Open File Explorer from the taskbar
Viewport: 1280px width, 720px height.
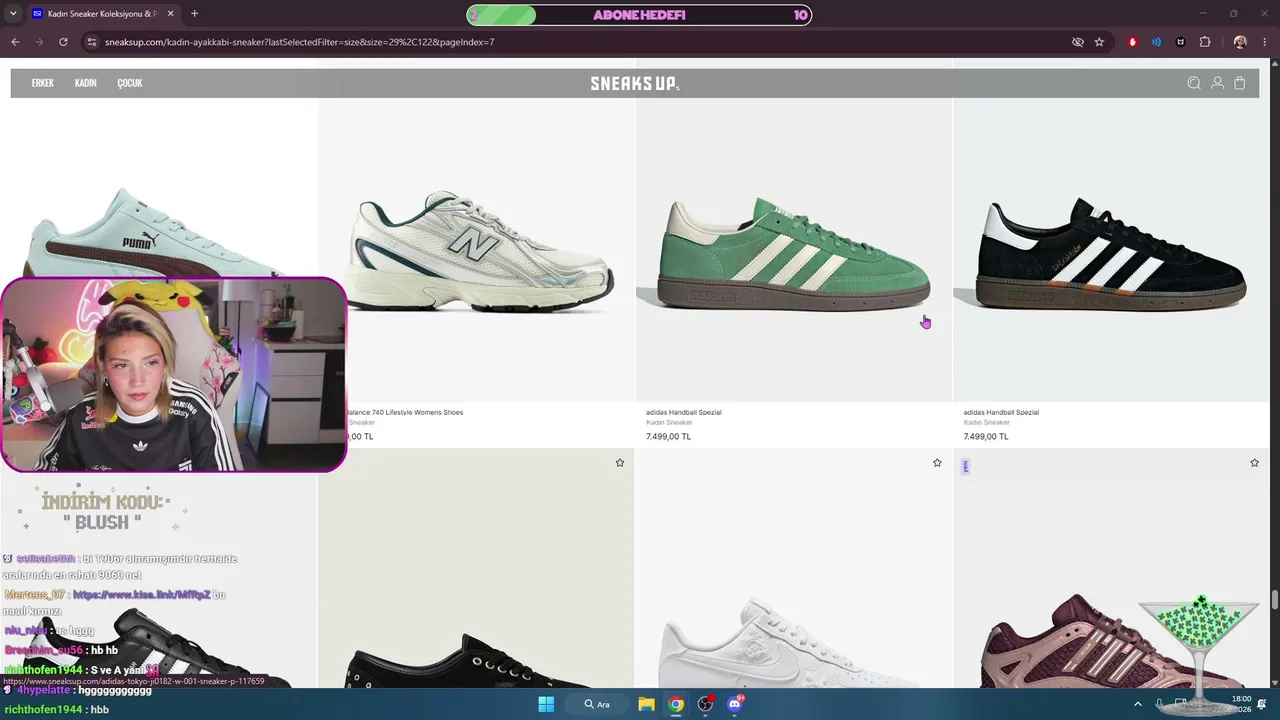click(646, 704)
